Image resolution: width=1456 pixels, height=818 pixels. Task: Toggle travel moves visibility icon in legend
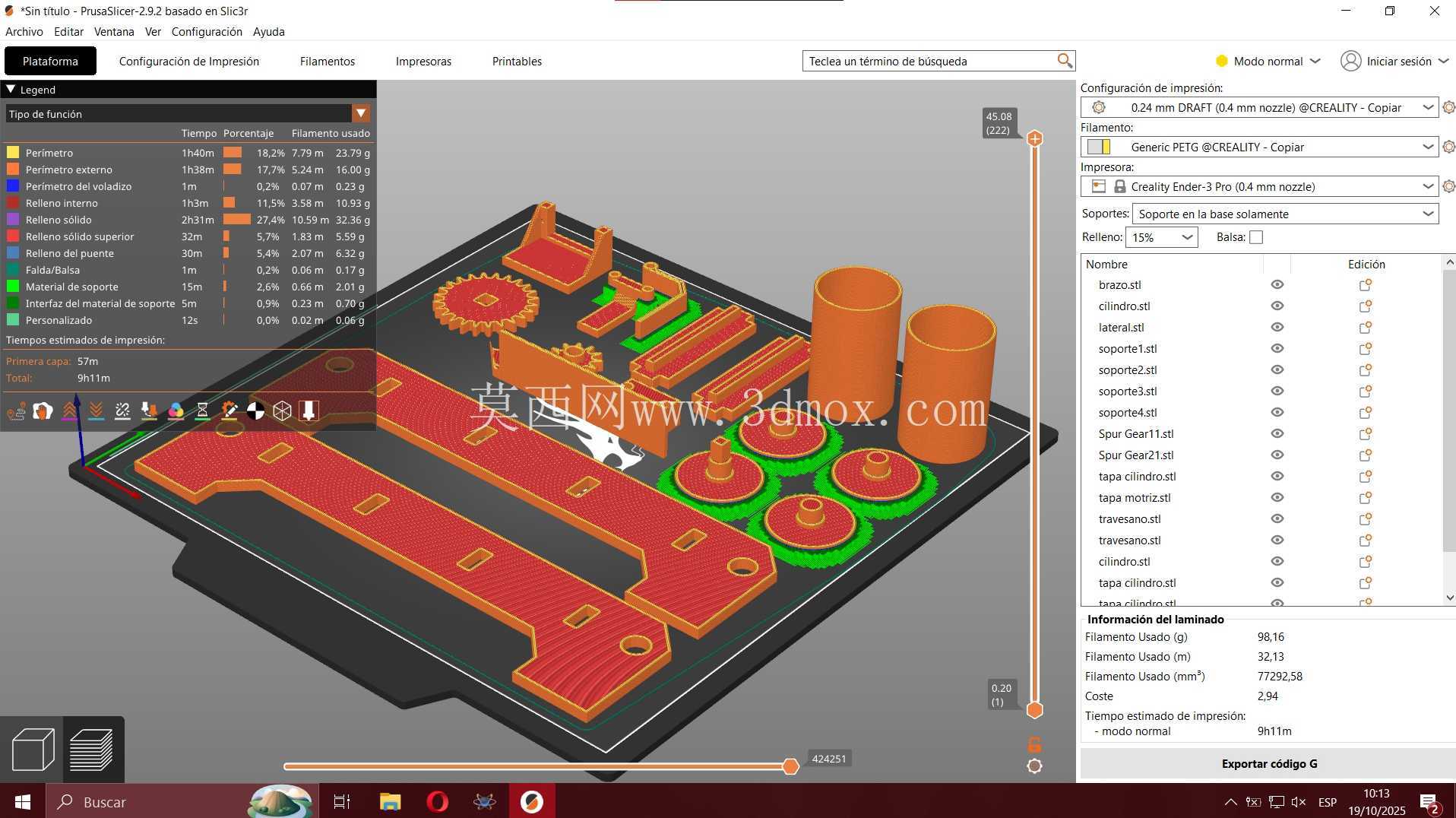tap(16, 411)
